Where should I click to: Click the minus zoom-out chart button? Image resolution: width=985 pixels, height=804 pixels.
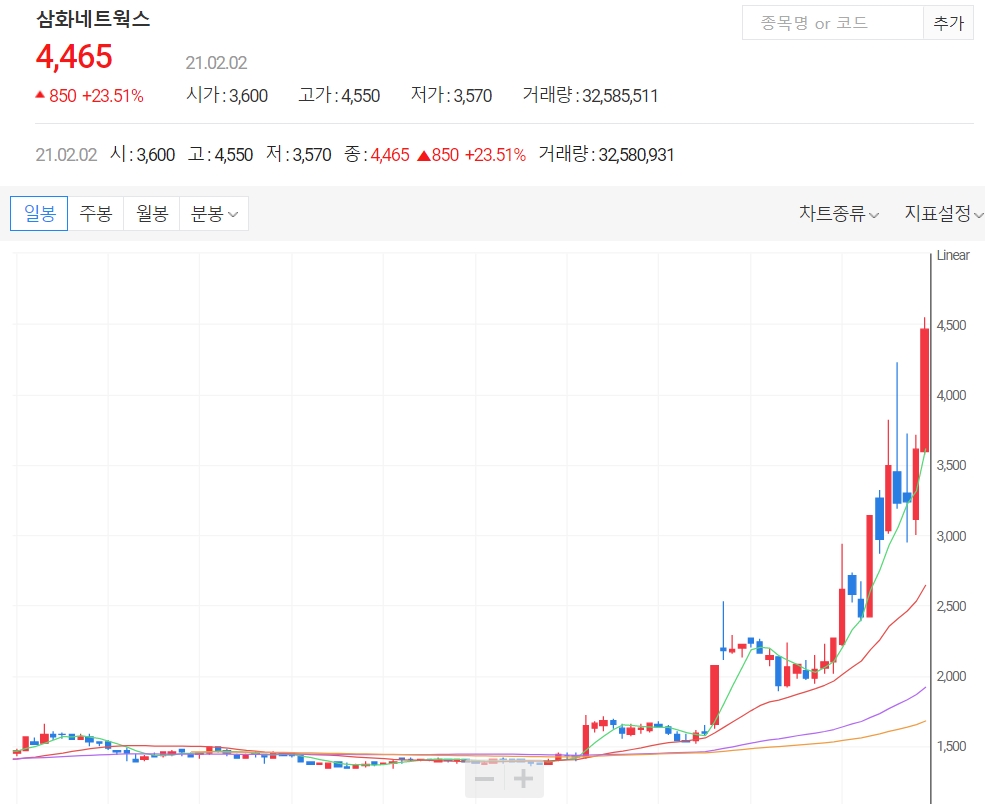click(484, 780)
